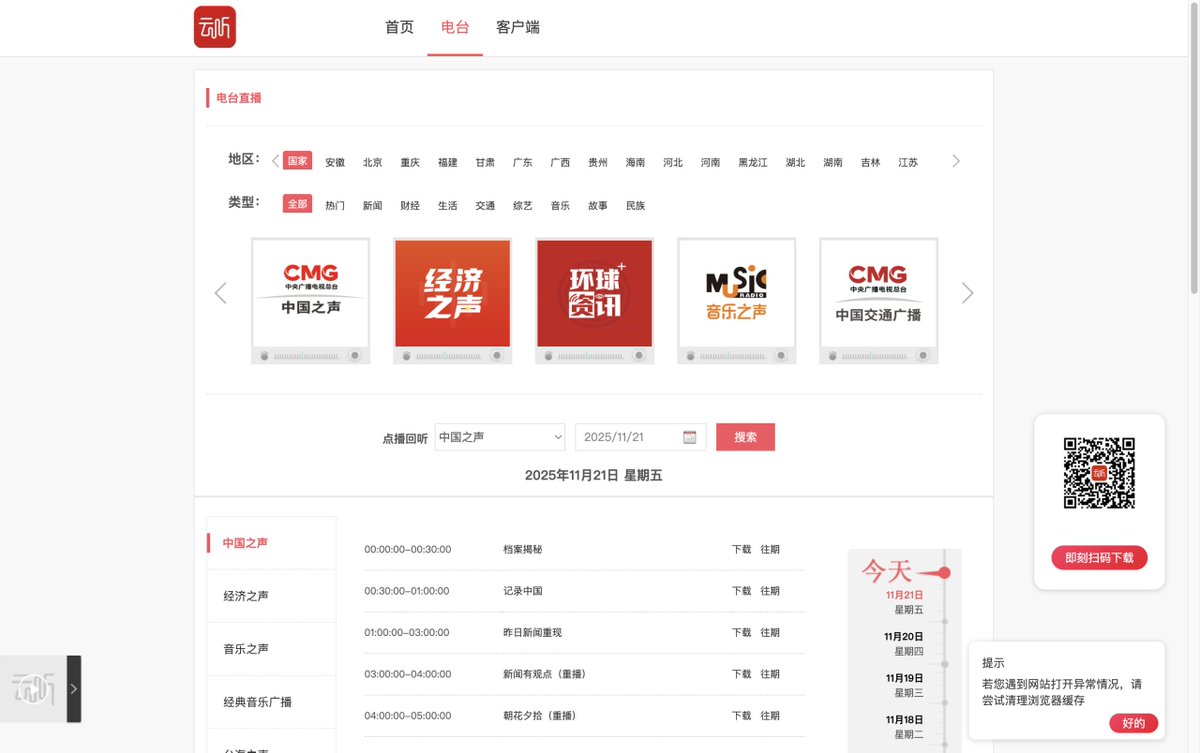Filter station type by 音乐

[560, 205]
